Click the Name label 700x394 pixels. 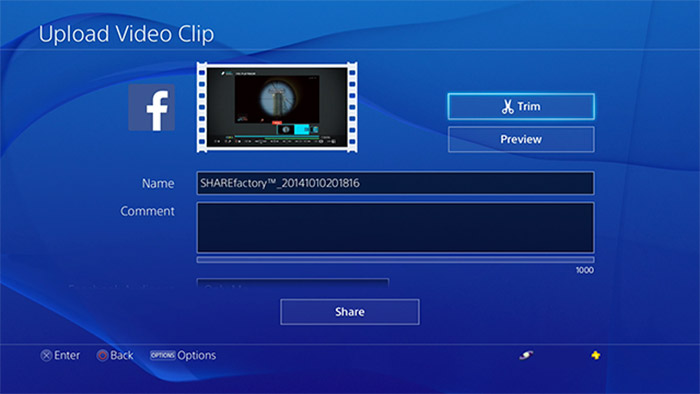pyautogui.click(x=158, y=183)
